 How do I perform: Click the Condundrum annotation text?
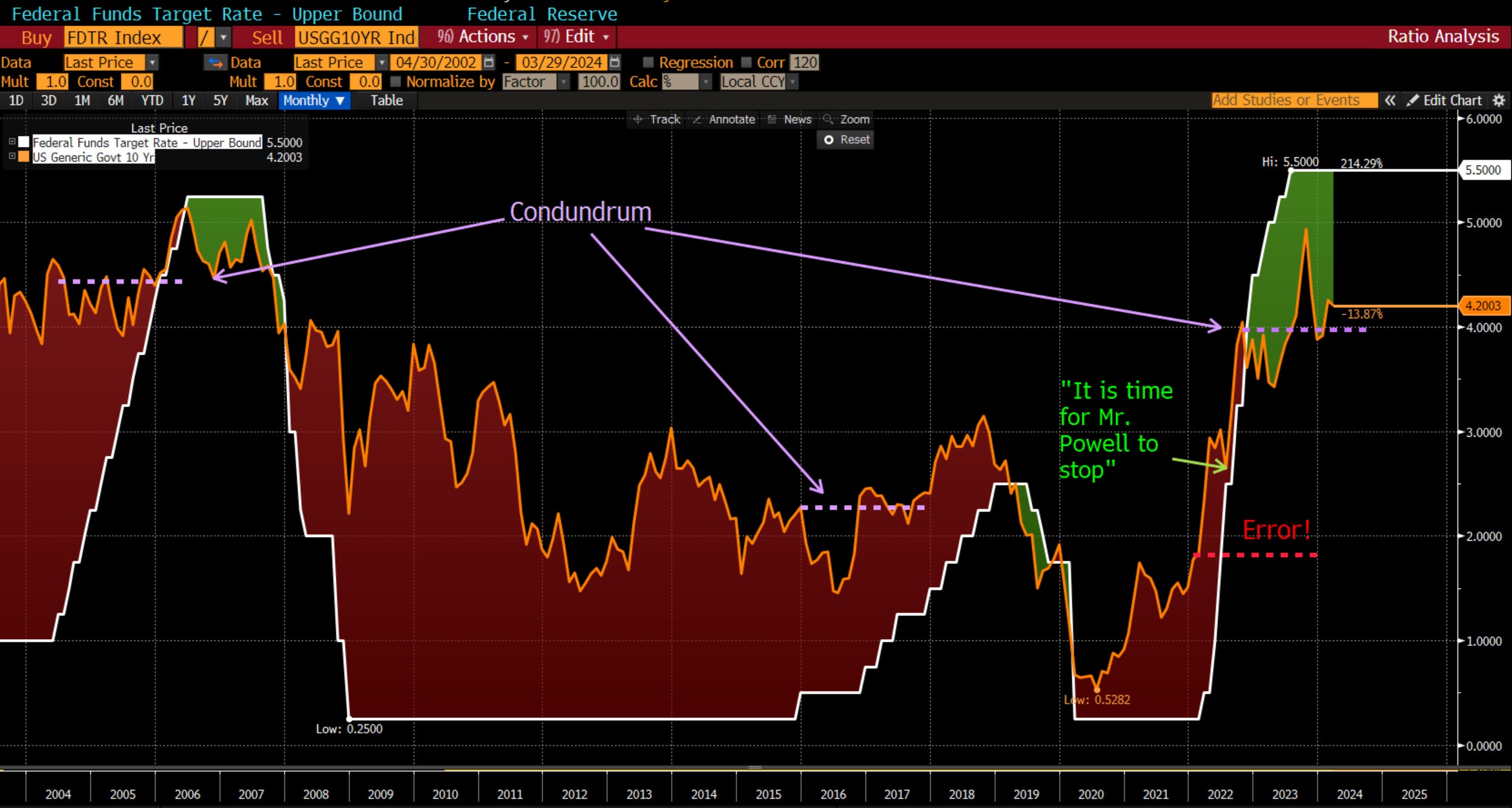(581, 212)
